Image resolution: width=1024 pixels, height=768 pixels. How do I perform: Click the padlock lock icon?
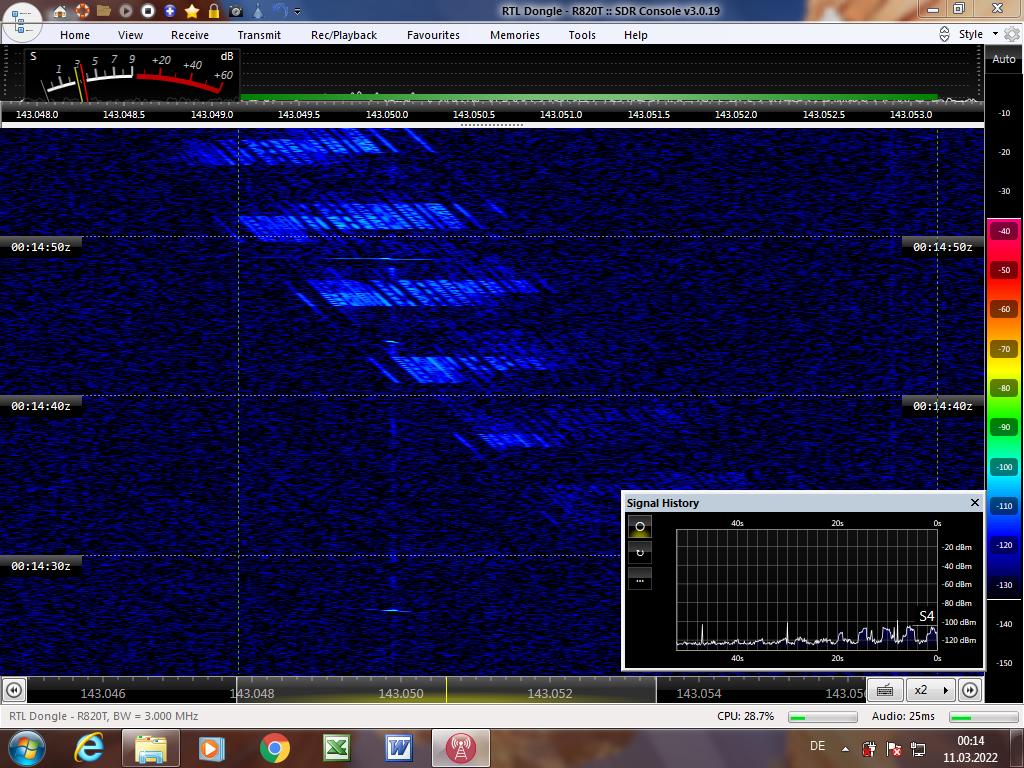214,11
